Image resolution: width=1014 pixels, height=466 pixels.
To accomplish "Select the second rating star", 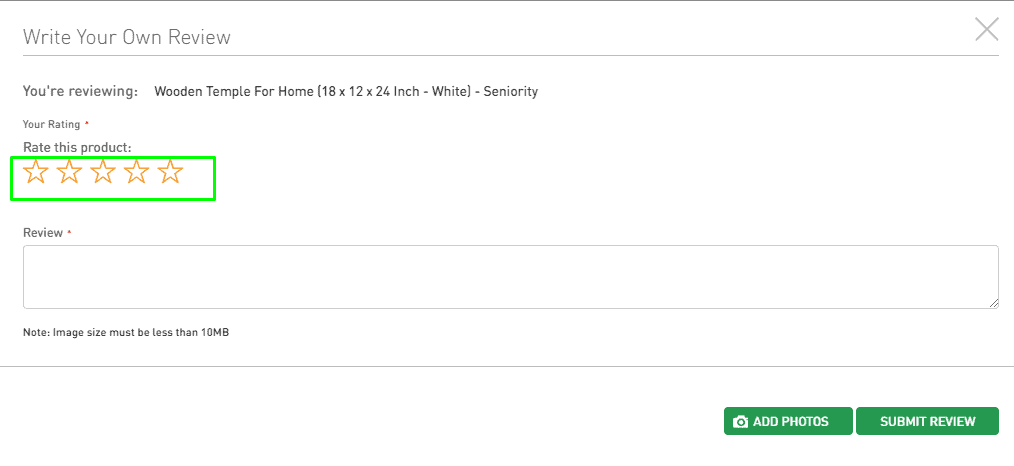I will coord(69,172).
